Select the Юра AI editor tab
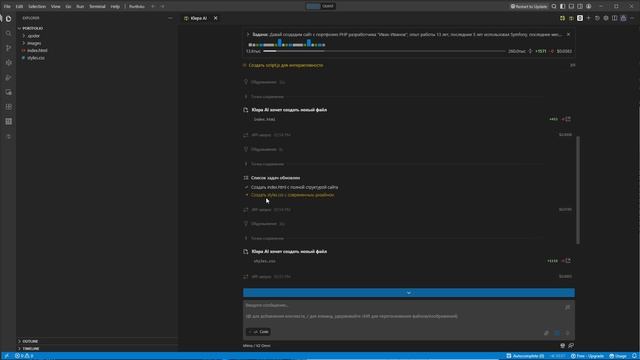The width and height of the screenshot is (640, 360). pos(199,18)
